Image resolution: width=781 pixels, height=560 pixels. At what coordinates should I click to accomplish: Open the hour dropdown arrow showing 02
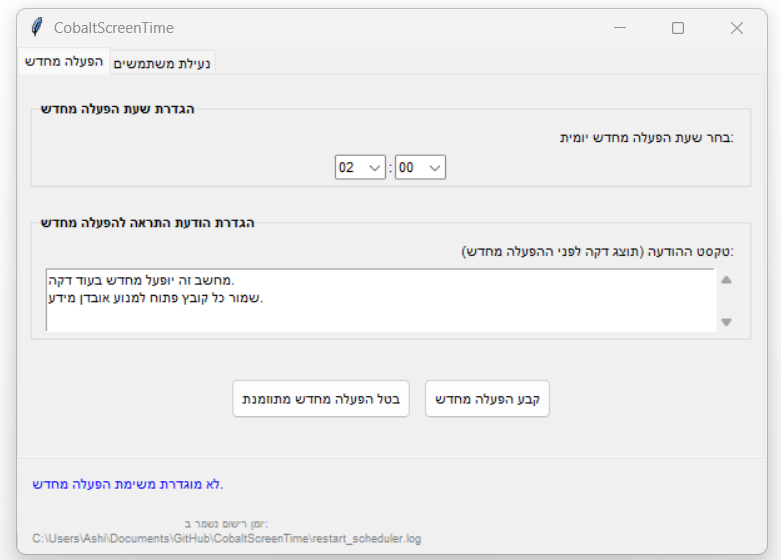[375, 168]
